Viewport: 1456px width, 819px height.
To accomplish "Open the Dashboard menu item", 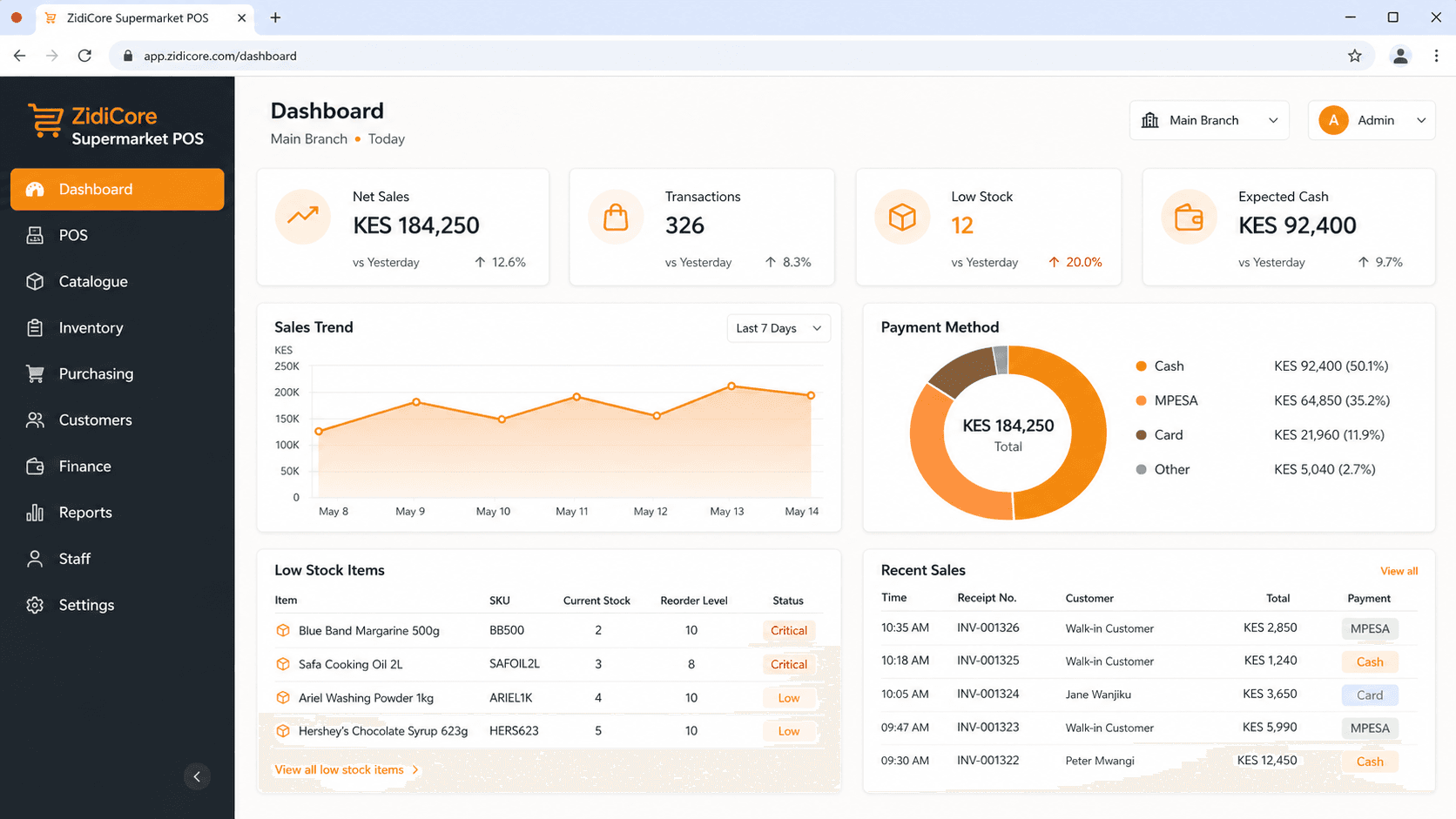I will (x=117, y=189).
